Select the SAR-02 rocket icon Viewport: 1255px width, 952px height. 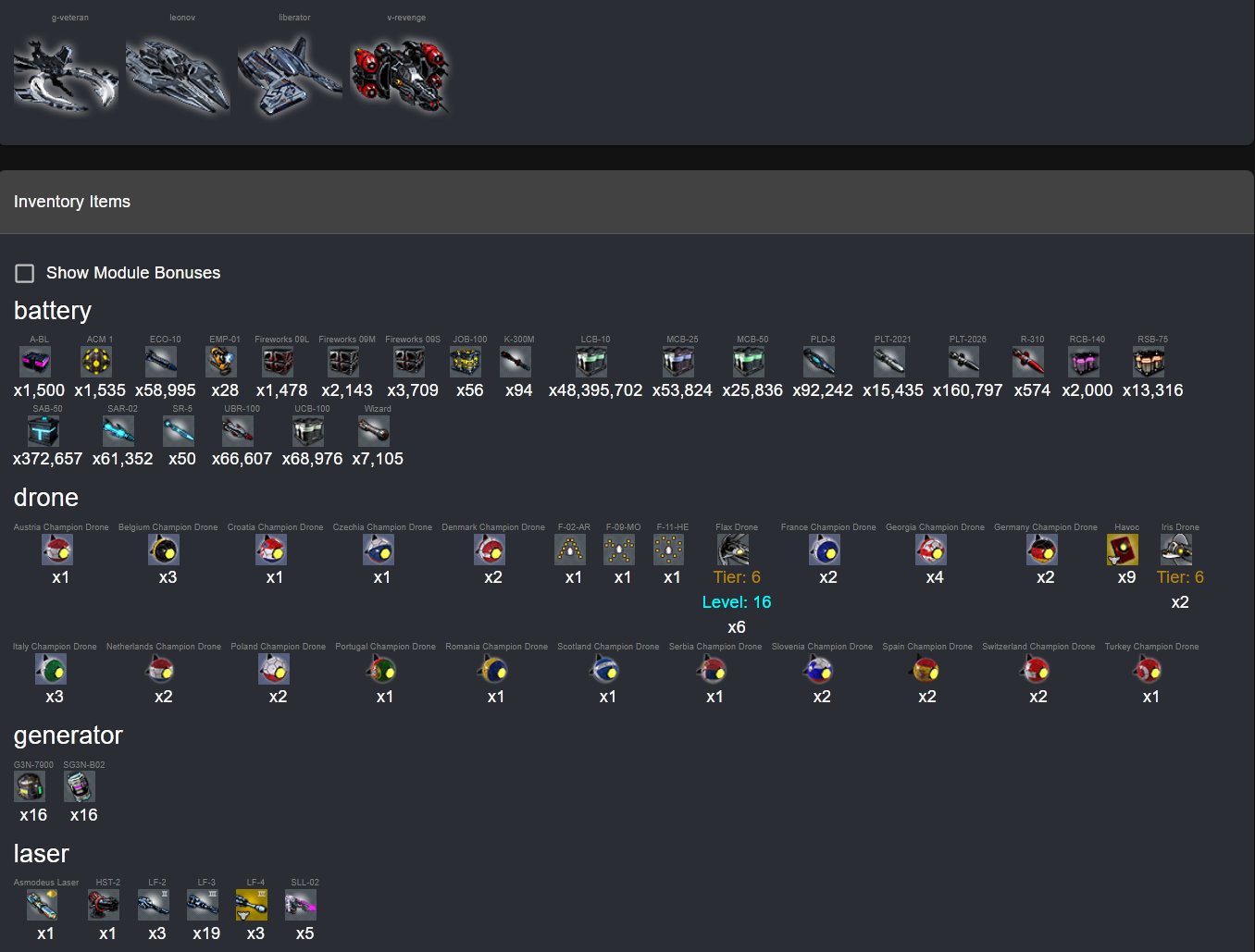tap(118, 431)
